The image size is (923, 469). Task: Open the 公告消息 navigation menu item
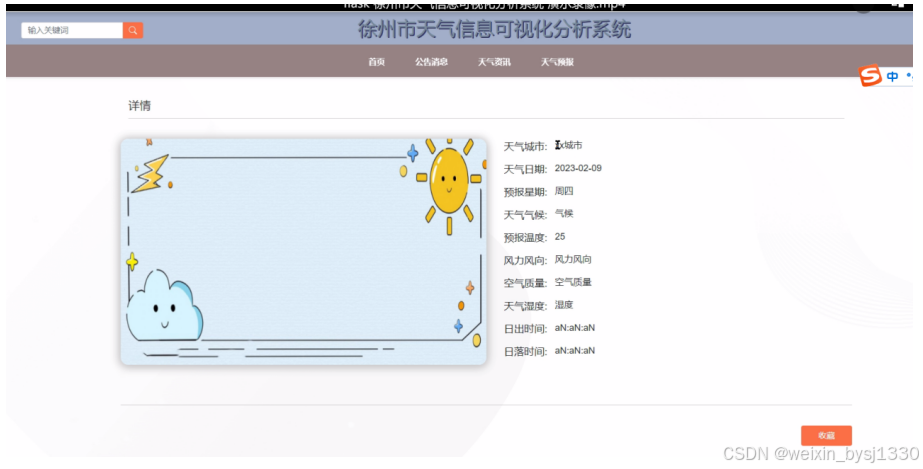coord(431,62)
